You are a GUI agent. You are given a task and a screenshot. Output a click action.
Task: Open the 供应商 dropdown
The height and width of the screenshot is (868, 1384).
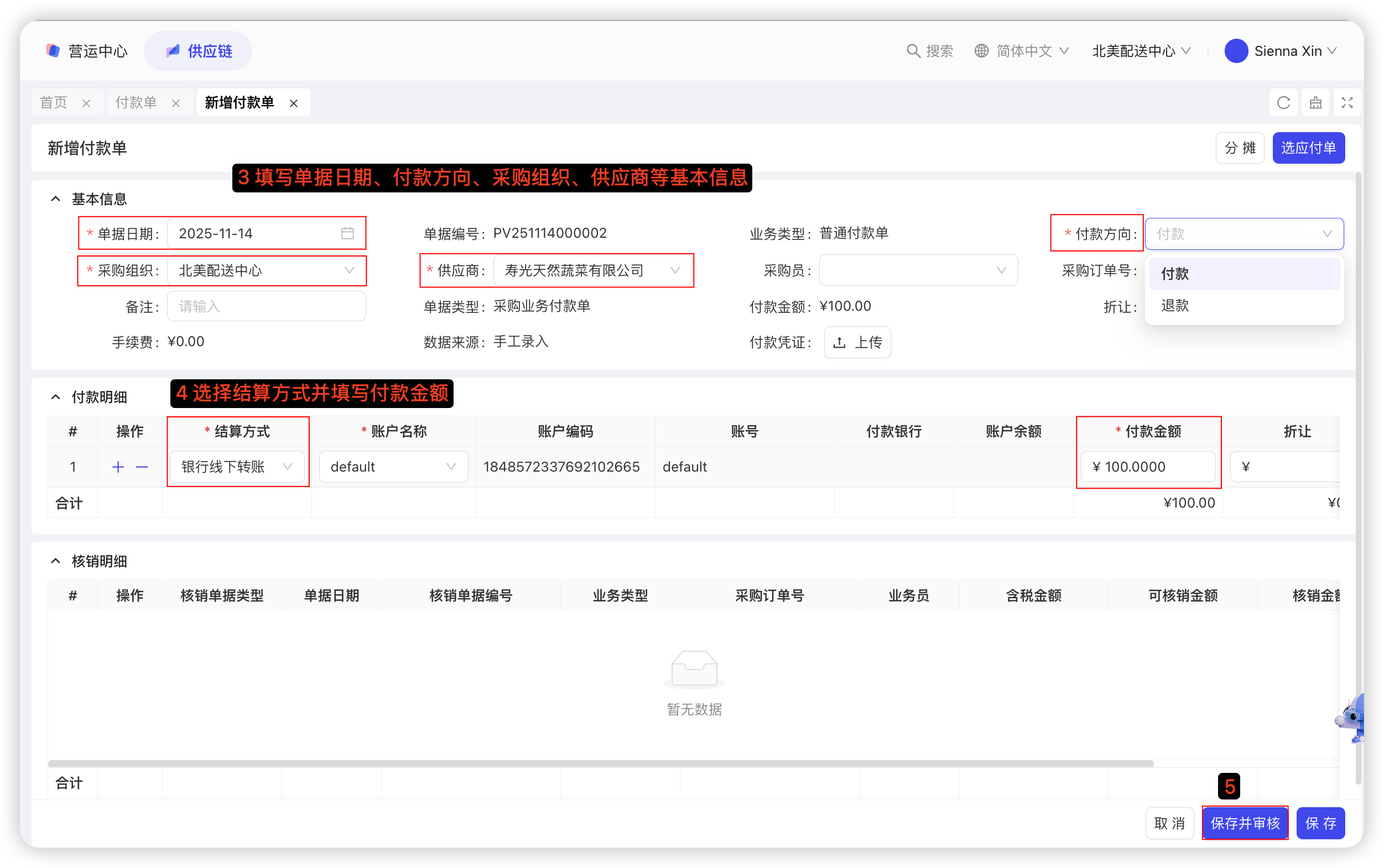[592, 270]
